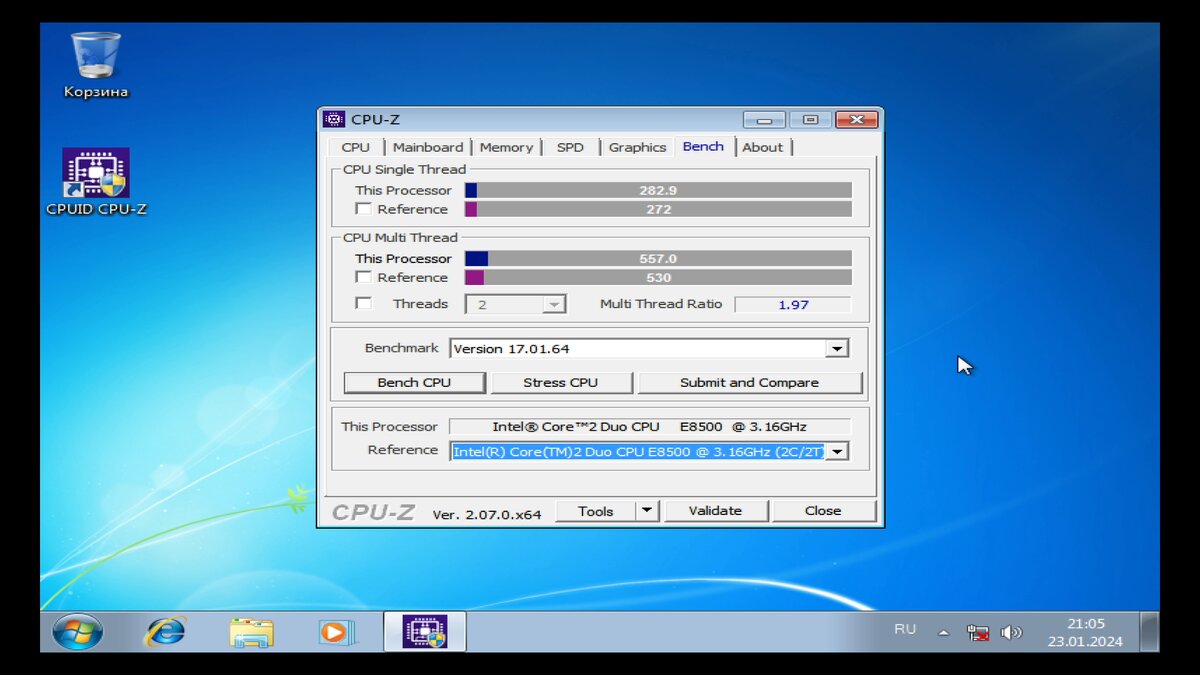Click the taskbar clock 21:05
The height and width of the screenshot is (675, 1200).
[1086, 623]
